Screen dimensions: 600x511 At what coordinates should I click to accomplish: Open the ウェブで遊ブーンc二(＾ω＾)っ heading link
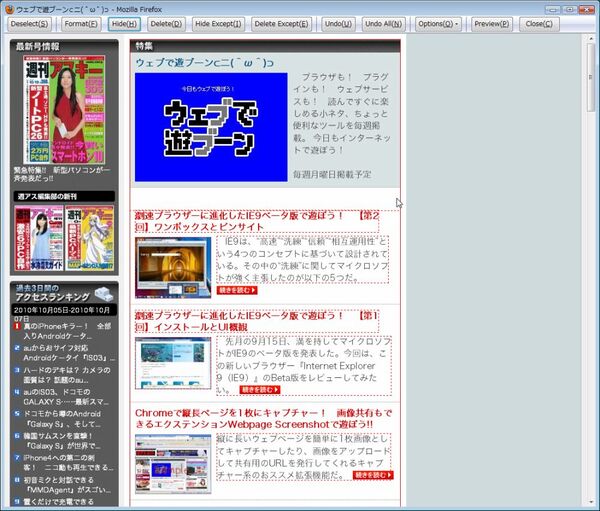205,62
